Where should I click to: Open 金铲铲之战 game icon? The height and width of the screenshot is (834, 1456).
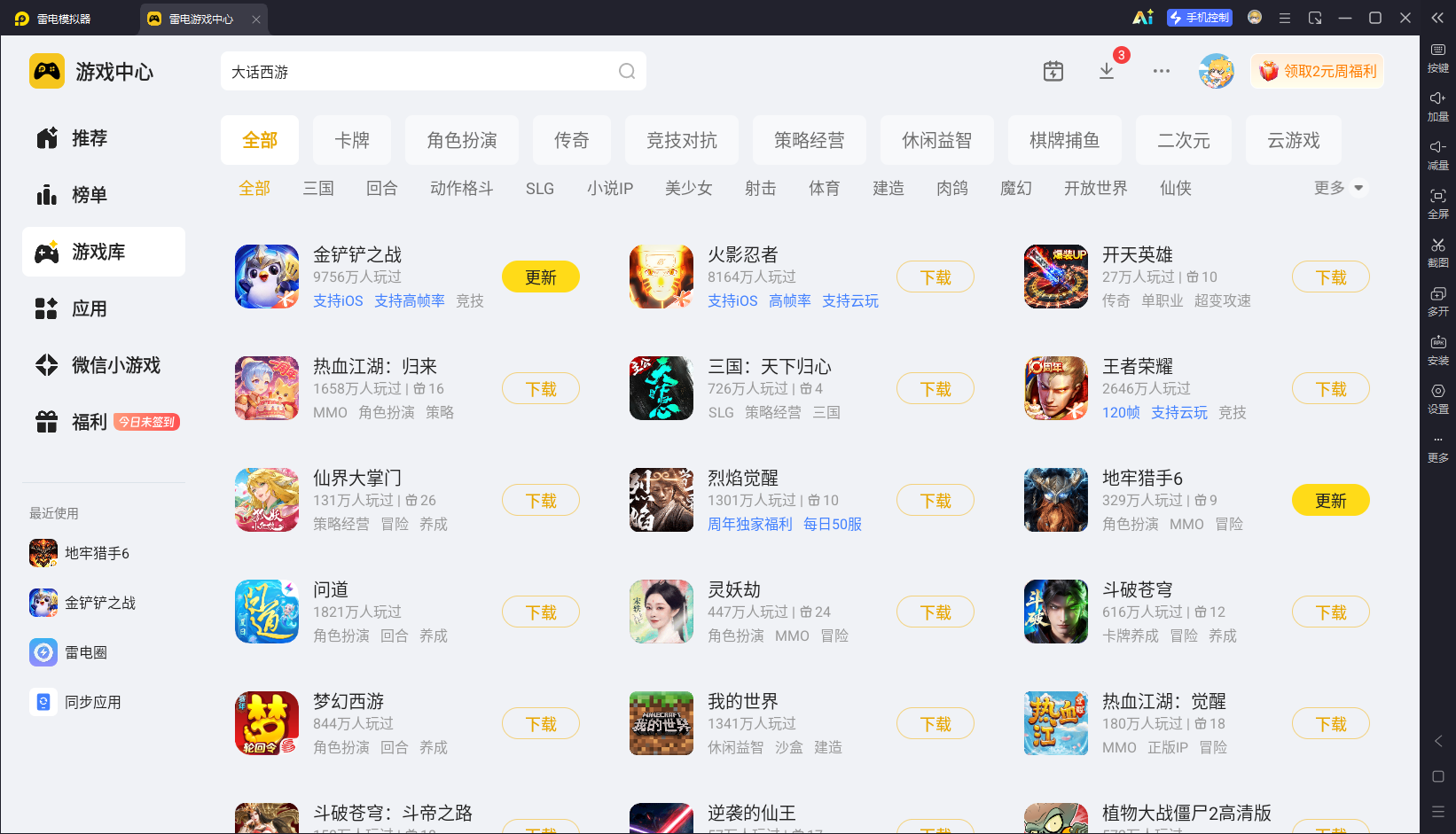(x=267, y=277)
